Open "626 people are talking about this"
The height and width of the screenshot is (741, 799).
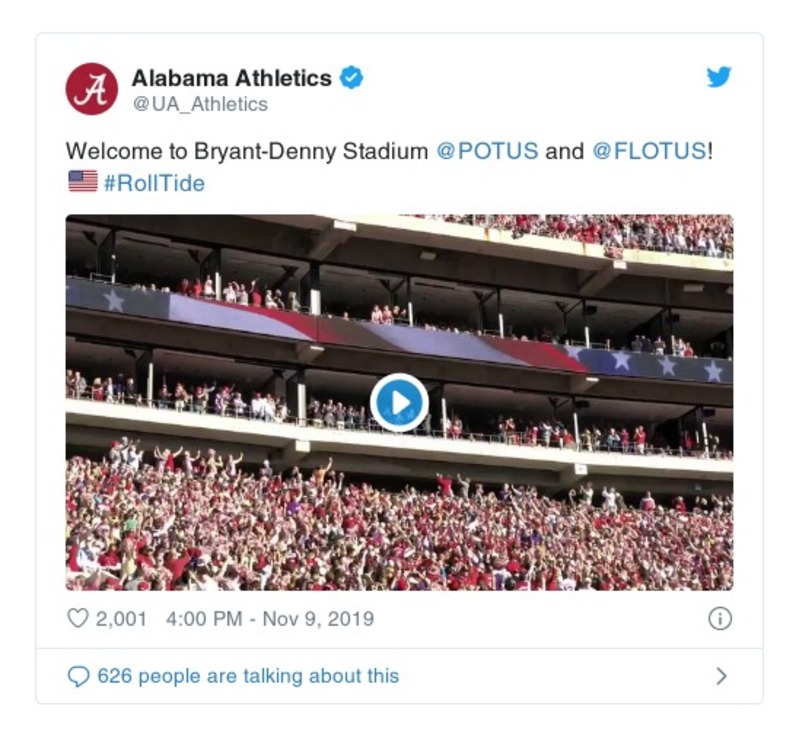248,677
